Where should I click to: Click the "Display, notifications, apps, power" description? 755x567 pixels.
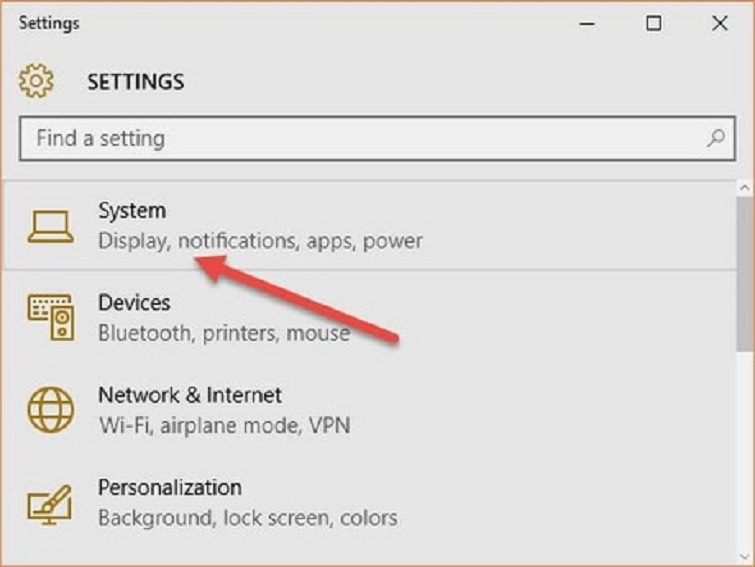point(260,241)
